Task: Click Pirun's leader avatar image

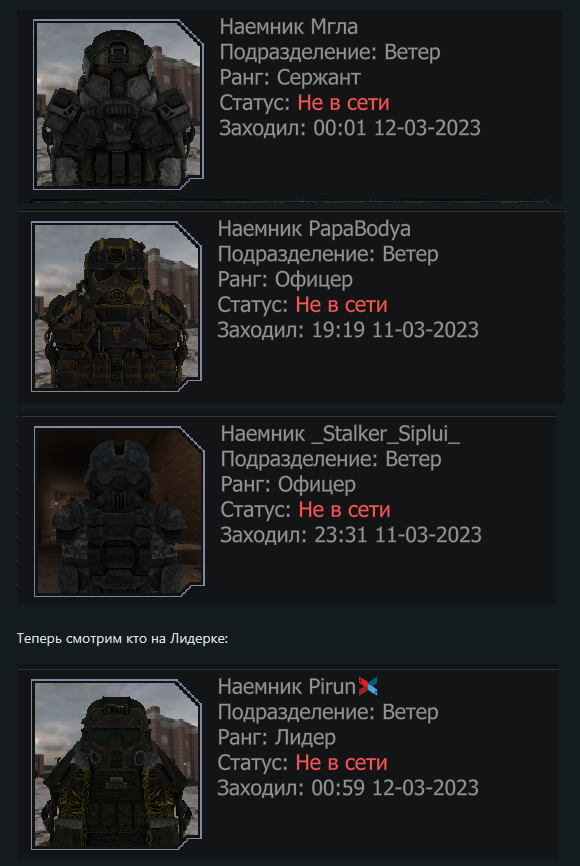Action: (116, 764)
